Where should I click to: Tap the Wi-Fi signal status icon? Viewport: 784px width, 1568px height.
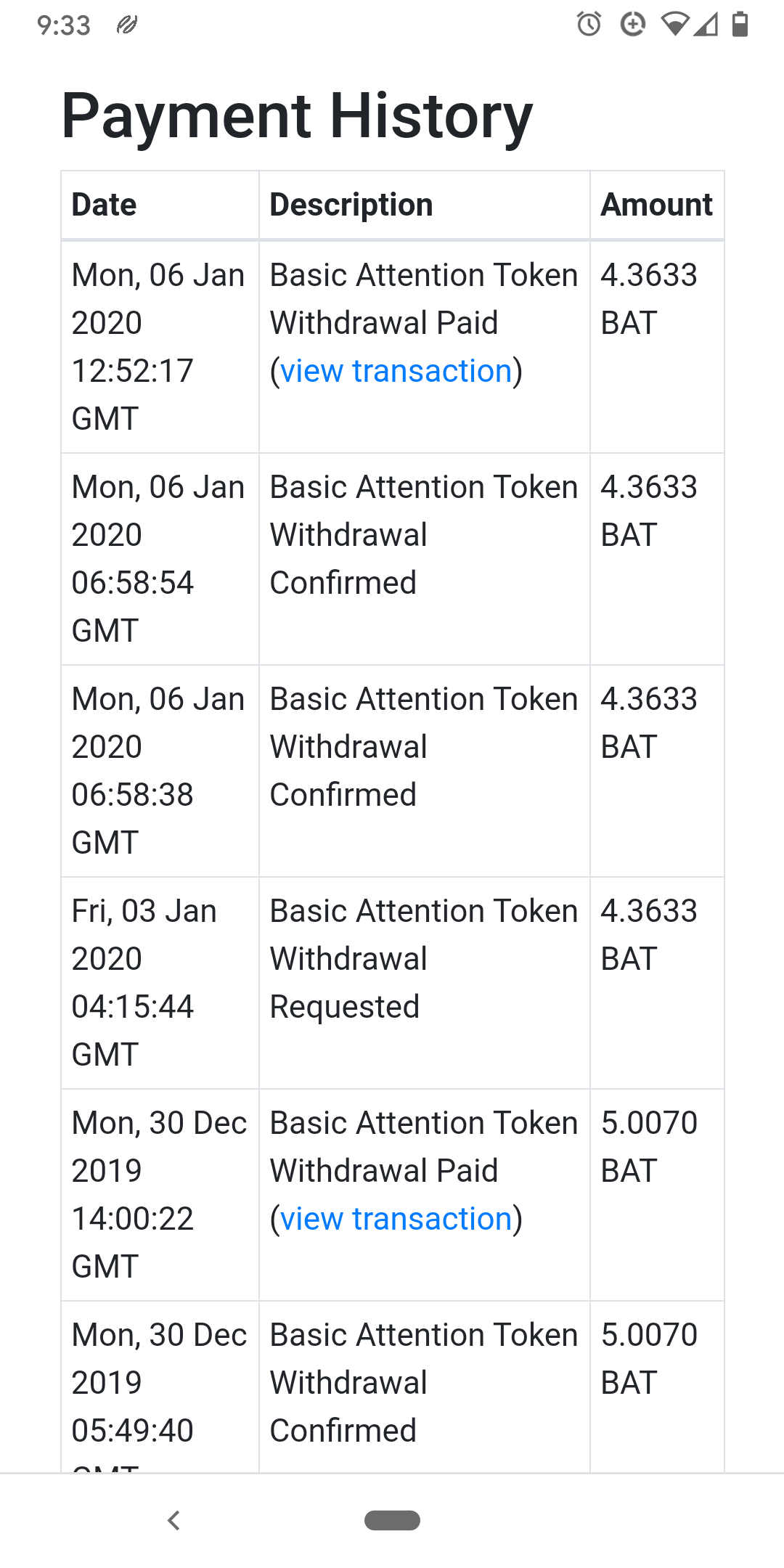674,25
